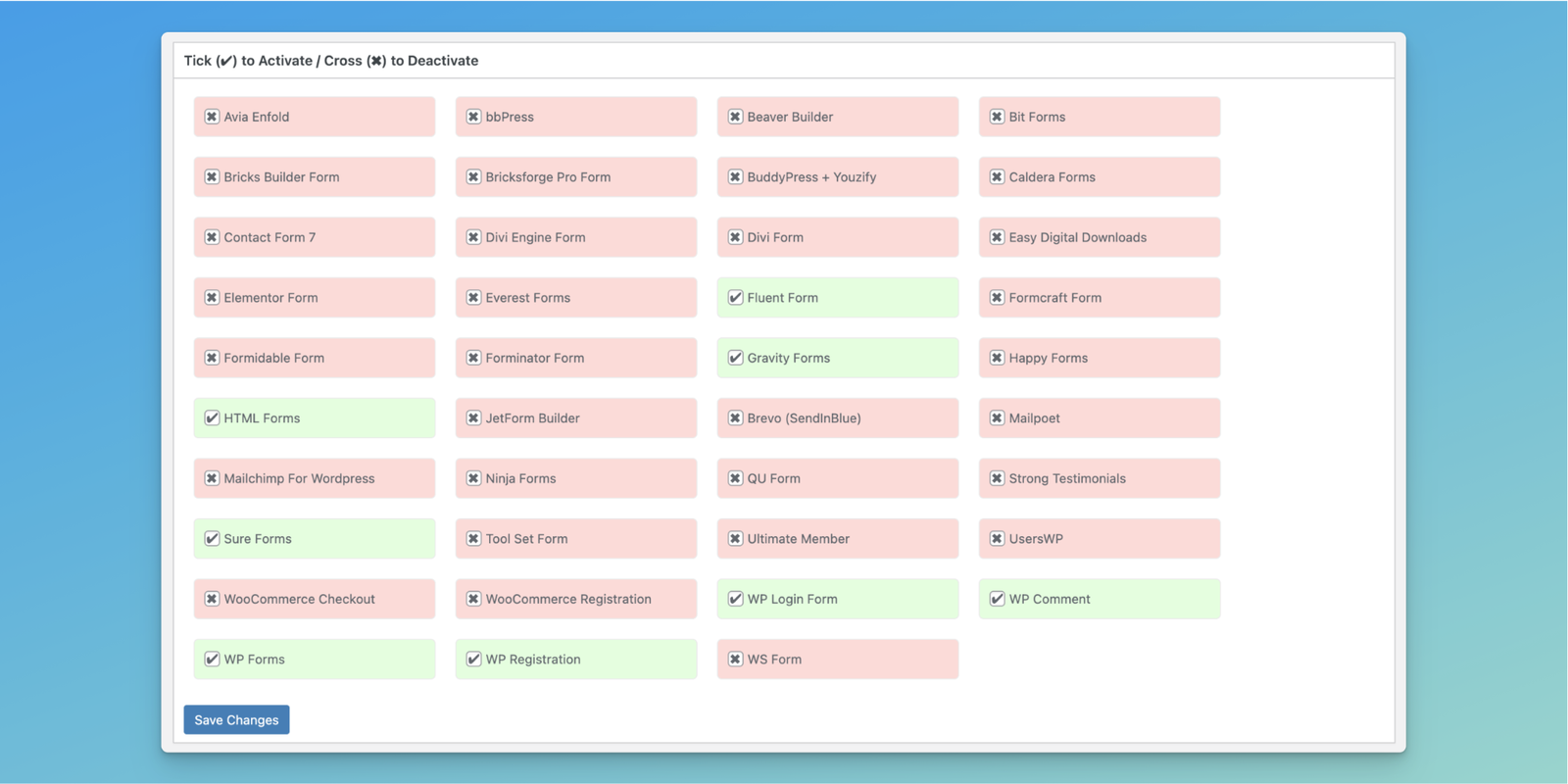Enable the Divi Form checkbox
Image resolution: width=1568 pixels, height=784 pixels.
pos(735,237)
